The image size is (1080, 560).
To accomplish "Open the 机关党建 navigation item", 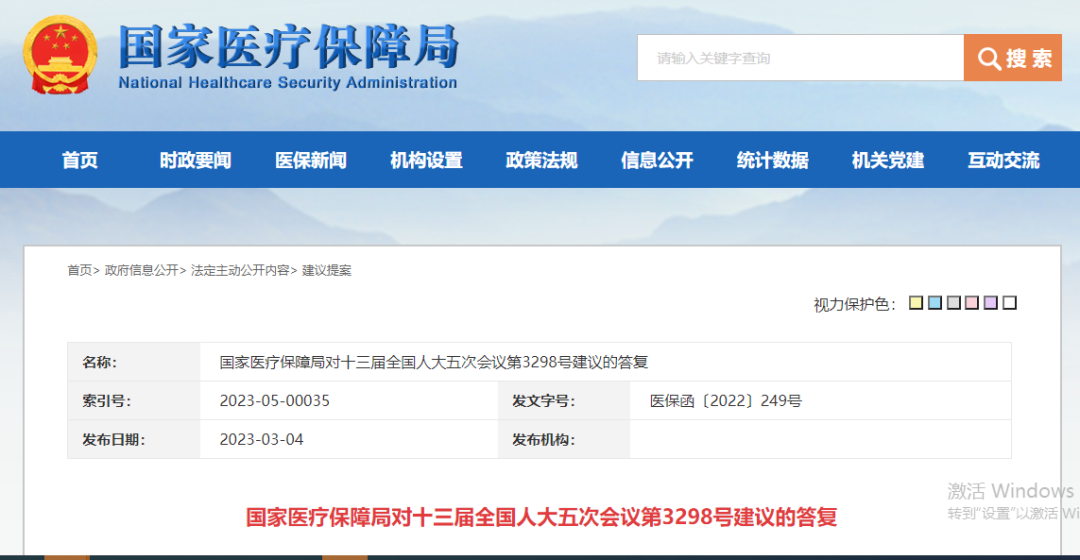I will click(888, 160).
